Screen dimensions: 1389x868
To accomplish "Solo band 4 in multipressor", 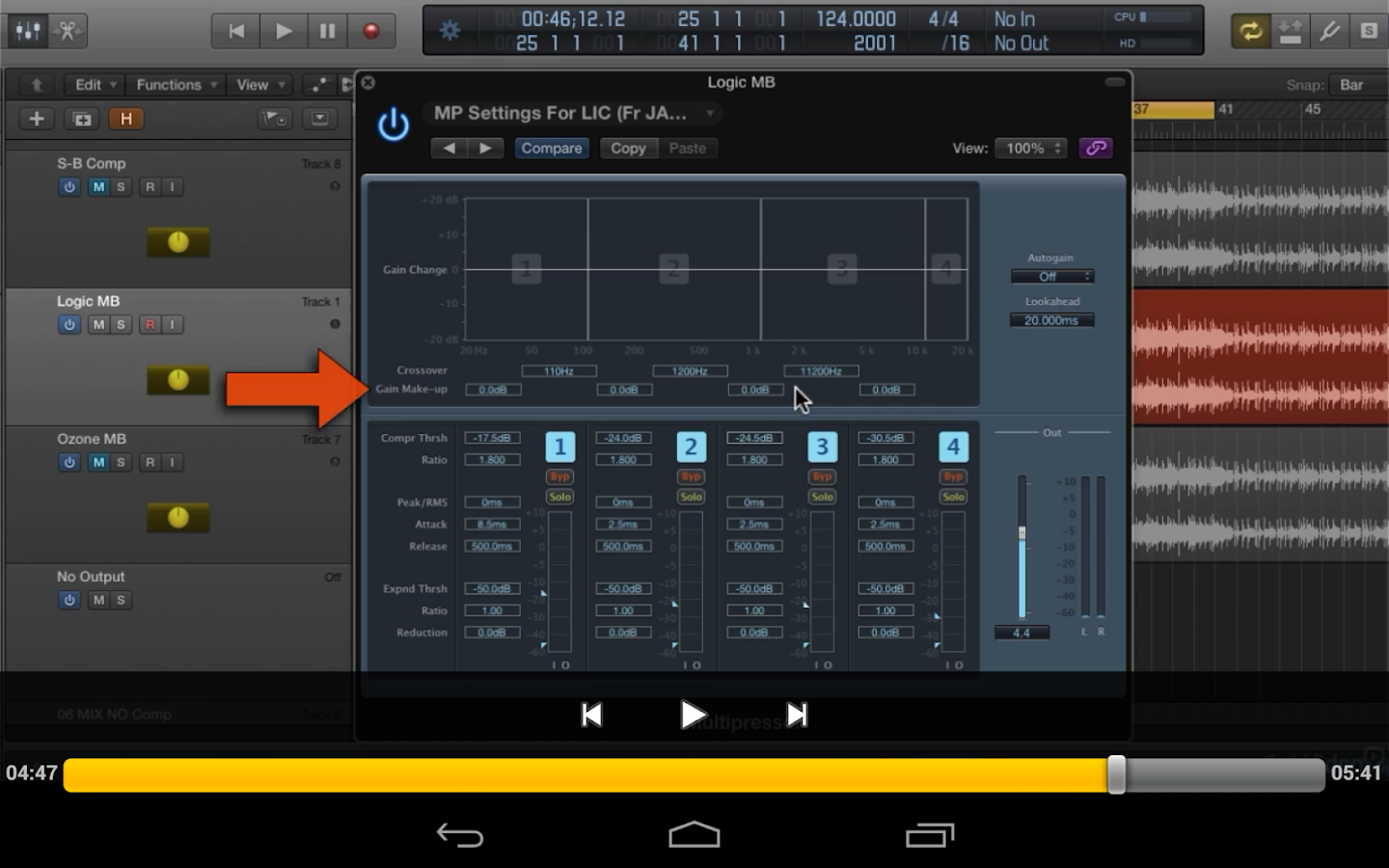I will point(953,497).
